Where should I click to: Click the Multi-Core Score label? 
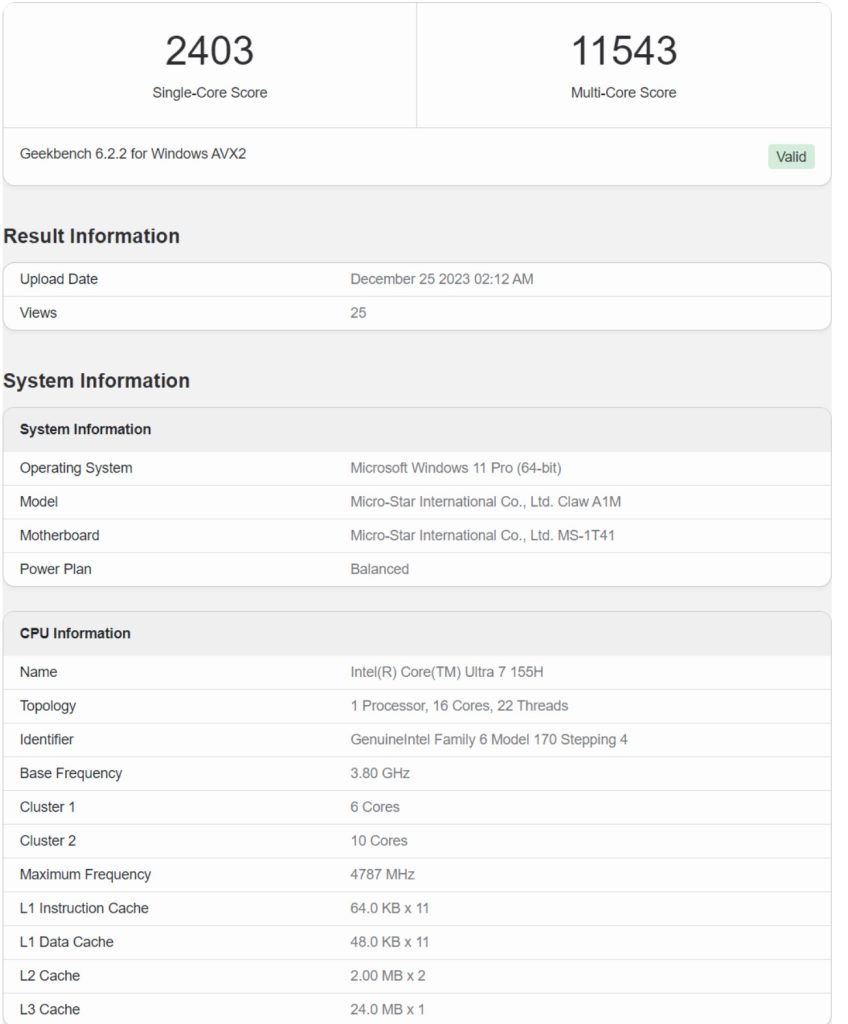pos(623,93)
